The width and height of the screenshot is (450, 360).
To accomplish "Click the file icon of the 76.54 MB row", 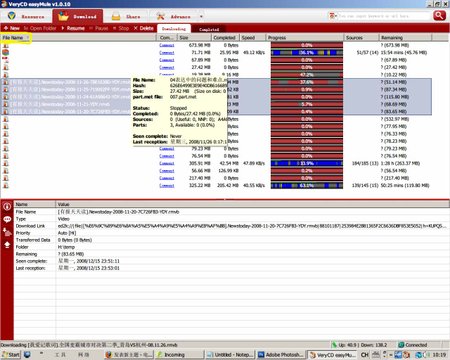I will [x=5, y=156].
